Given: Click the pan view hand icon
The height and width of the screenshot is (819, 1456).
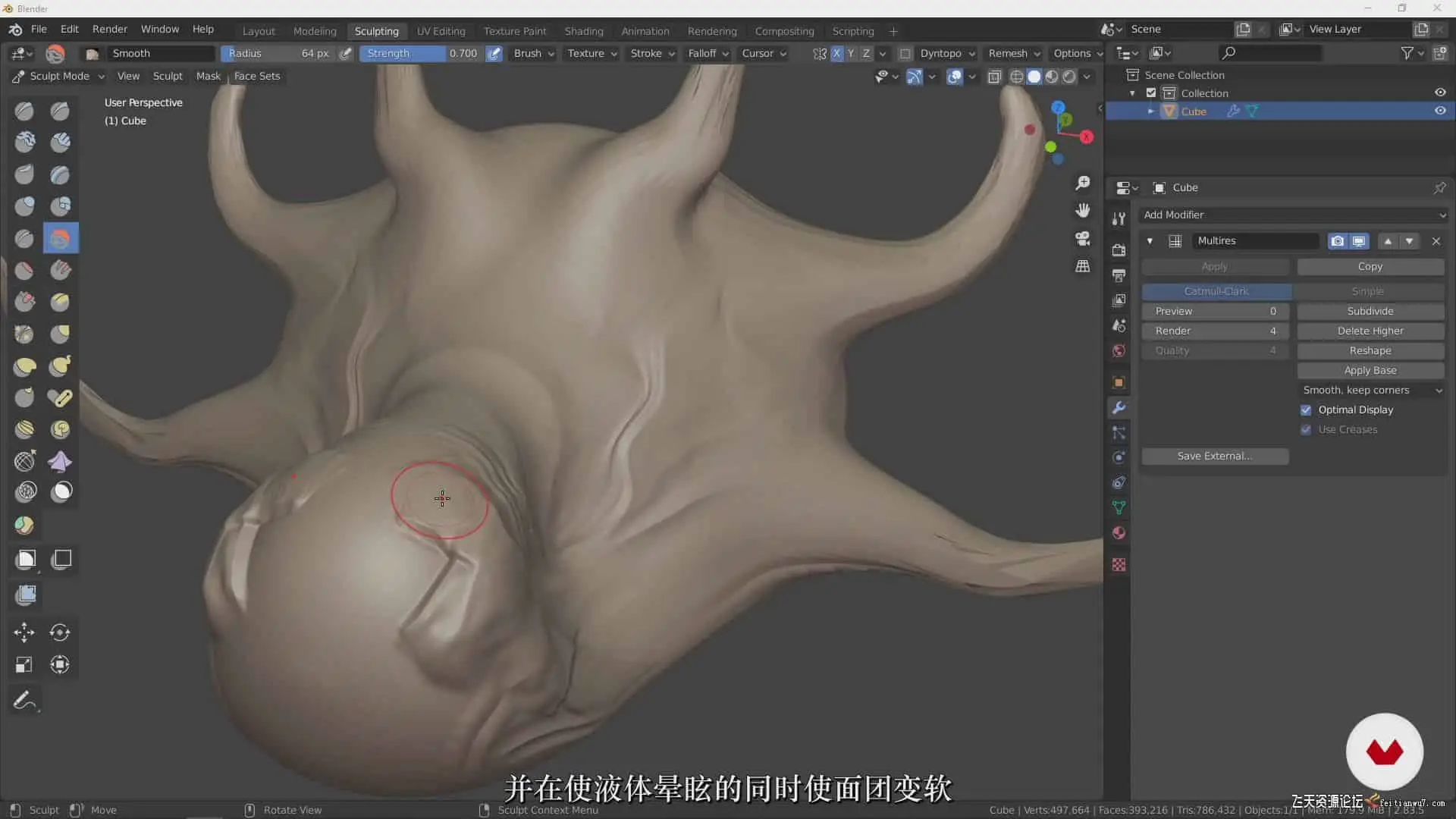Looking at the screenshot, I should (1083, 210).
